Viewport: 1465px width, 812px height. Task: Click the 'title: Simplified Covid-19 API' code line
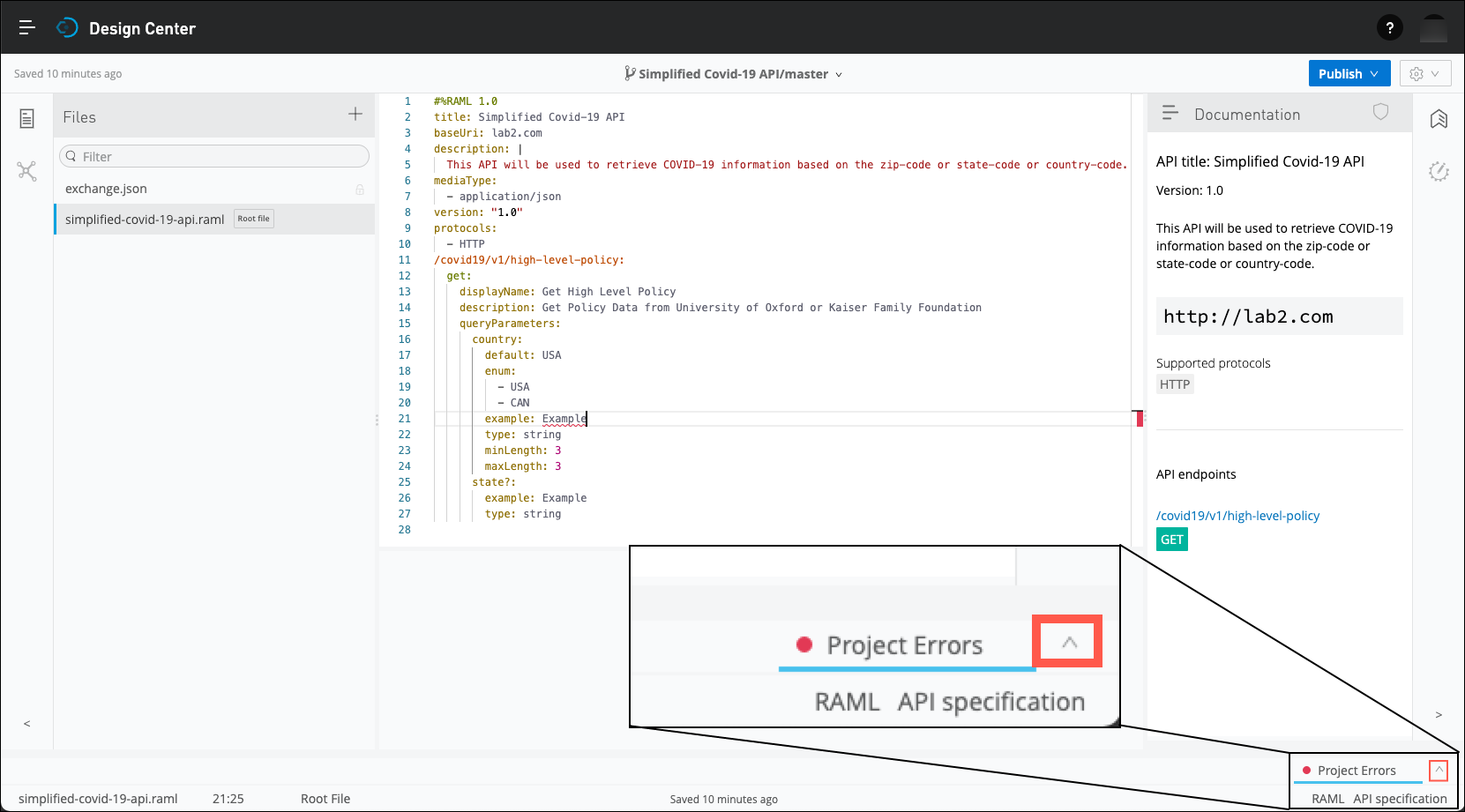click(x=529, y=117)
